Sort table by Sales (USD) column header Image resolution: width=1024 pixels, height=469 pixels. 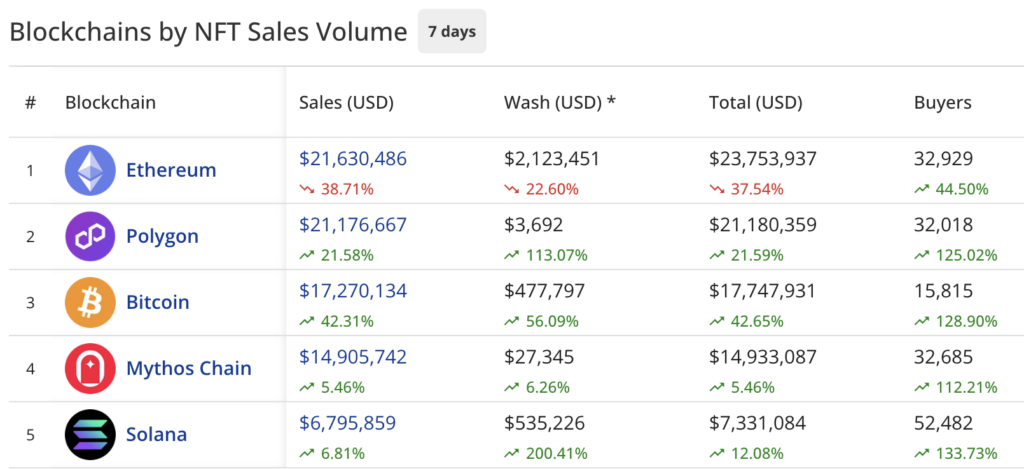[346, 102]
